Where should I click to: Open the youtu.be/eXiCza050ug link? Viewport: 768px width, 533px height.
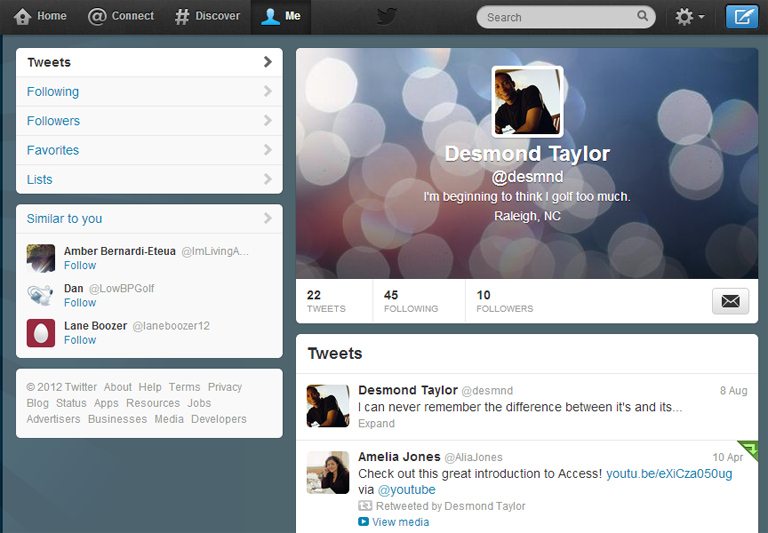click(x=669, y=474)
